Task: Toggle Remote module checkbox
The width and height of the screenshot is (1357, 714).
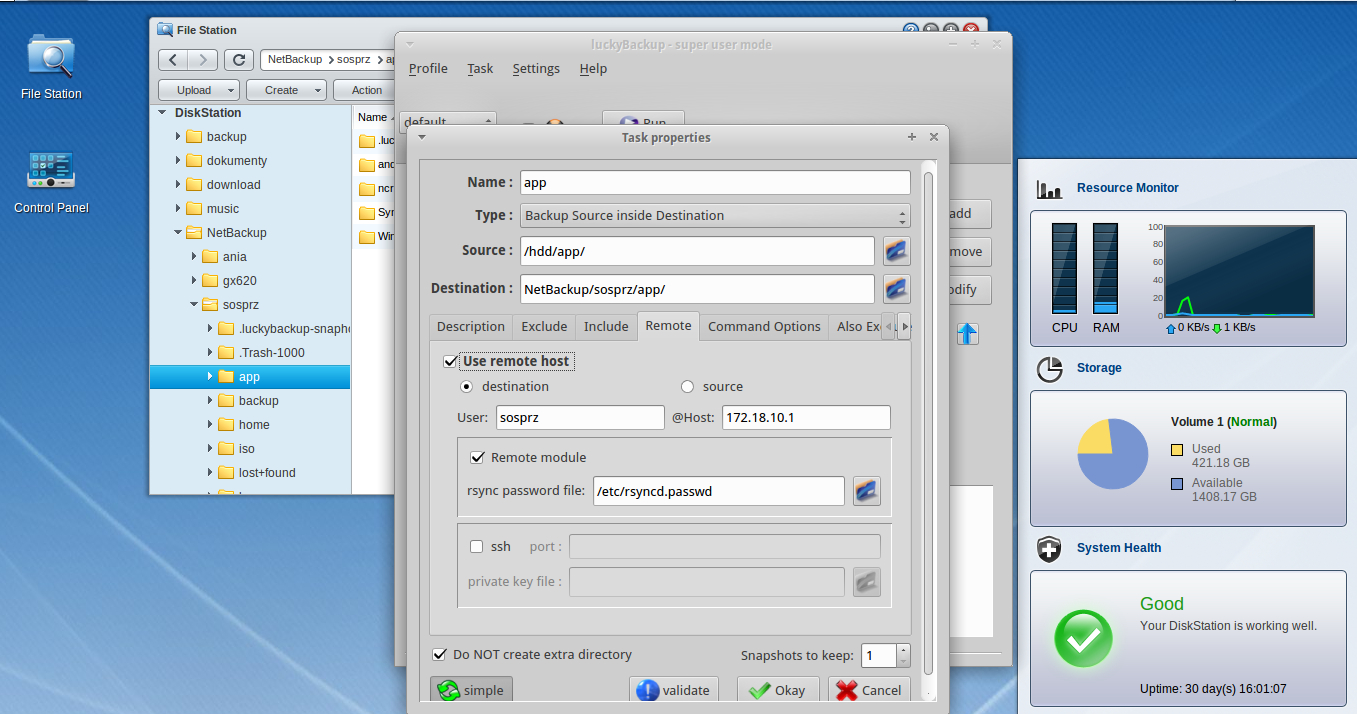Action: point(477,457)
